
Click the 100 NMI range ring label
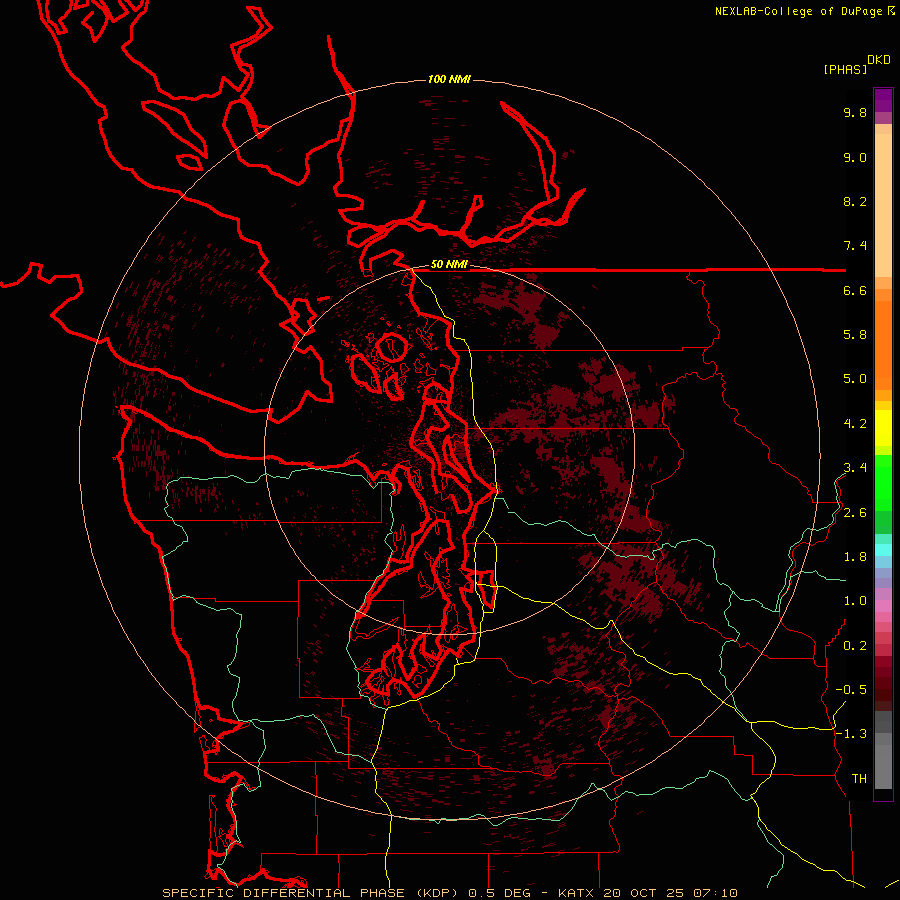pos(449,79)
